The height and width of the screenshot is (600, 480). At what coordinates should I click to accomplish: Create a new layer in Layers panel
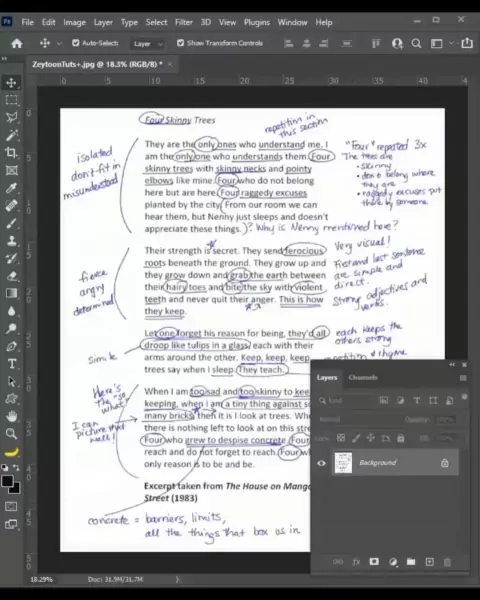(429, 562)
